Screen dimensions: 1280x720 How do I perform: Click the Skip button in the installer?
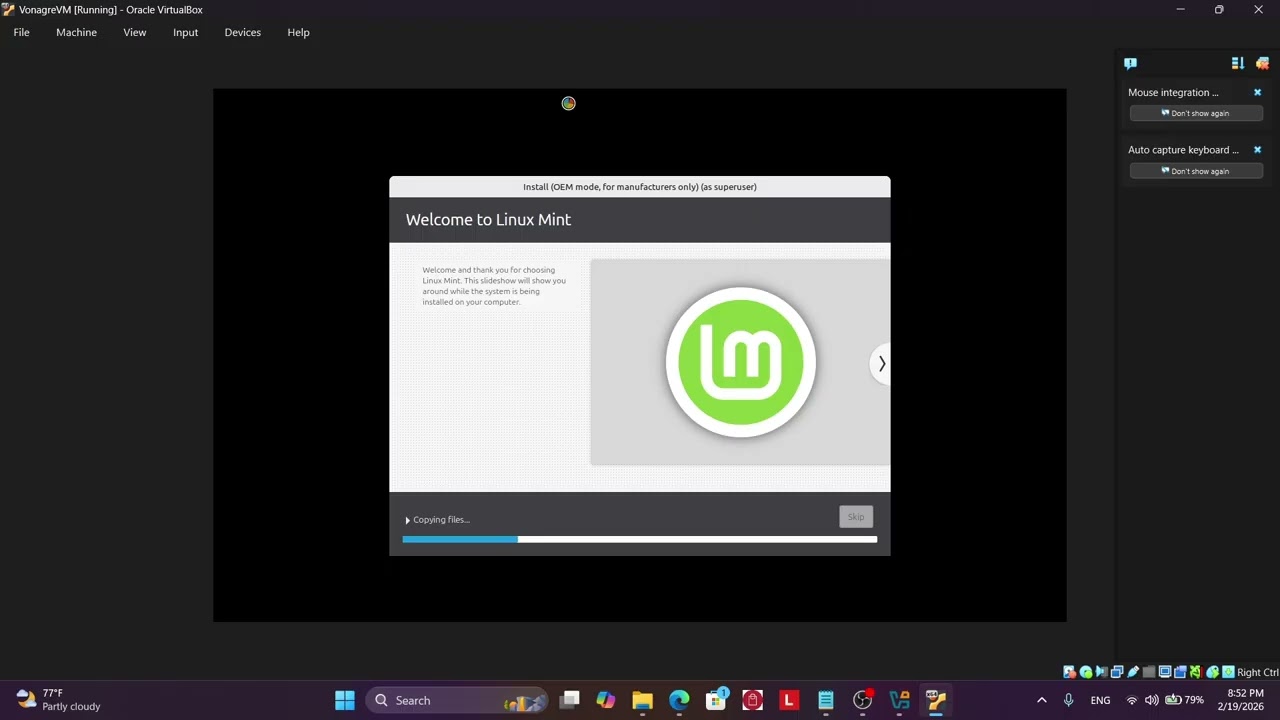point(856,517)
